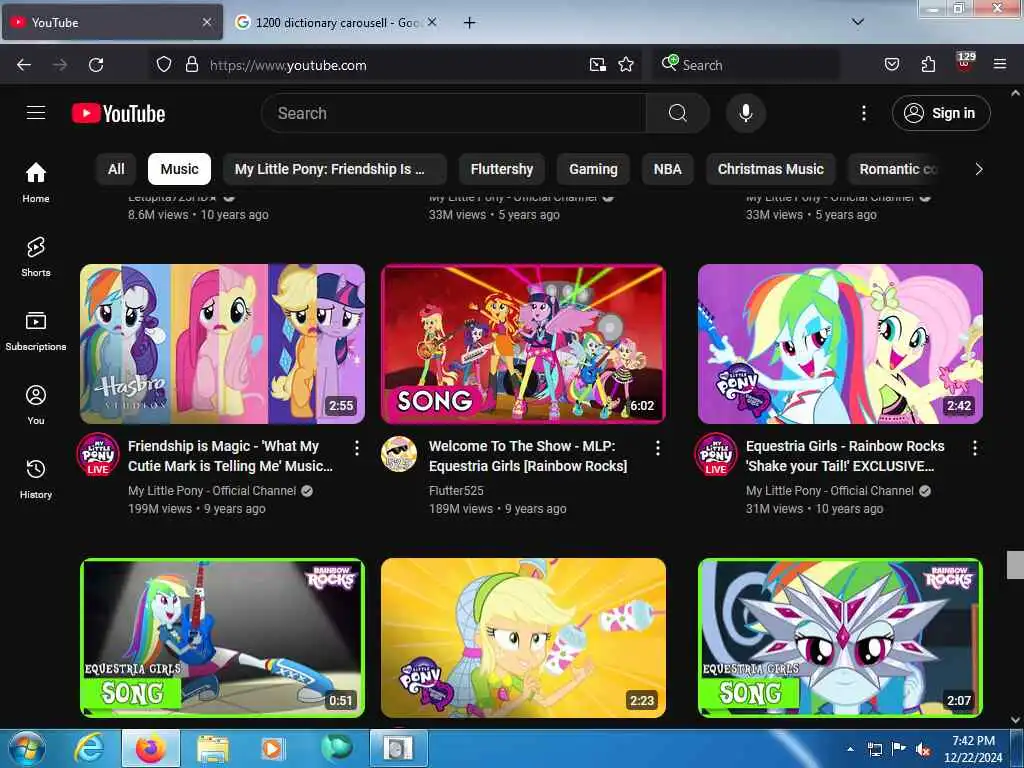1024x768 pixels.
Task: Open Windows Media Player from taskbar
Action: point(272,749)
